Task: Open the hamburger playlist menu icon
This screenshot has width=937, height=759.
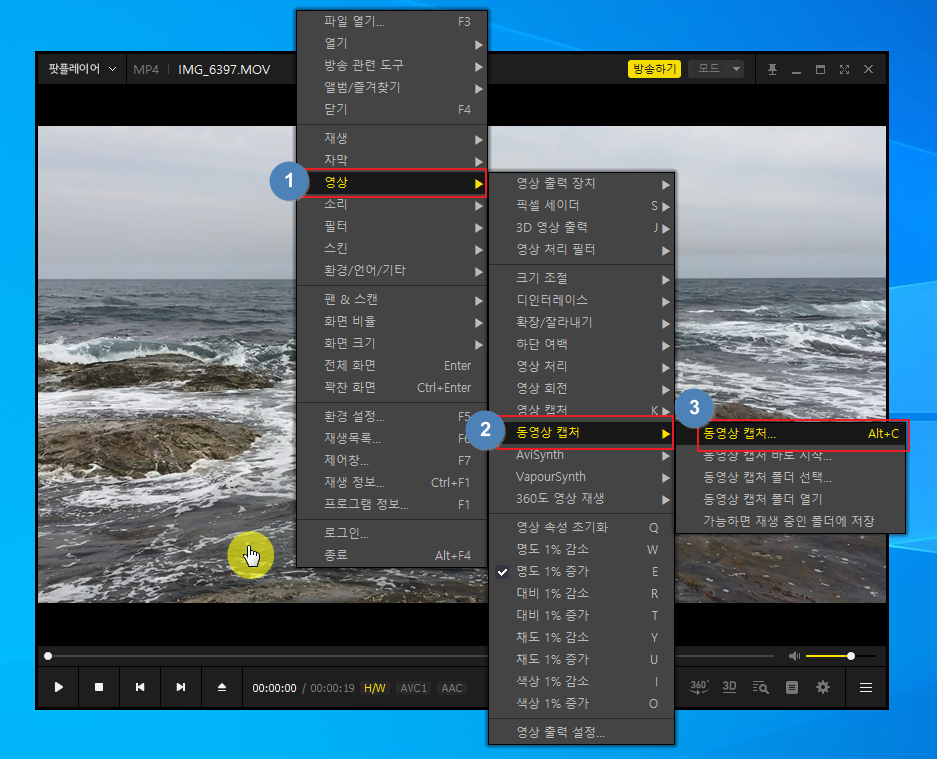Action: (x=866, y=688)
